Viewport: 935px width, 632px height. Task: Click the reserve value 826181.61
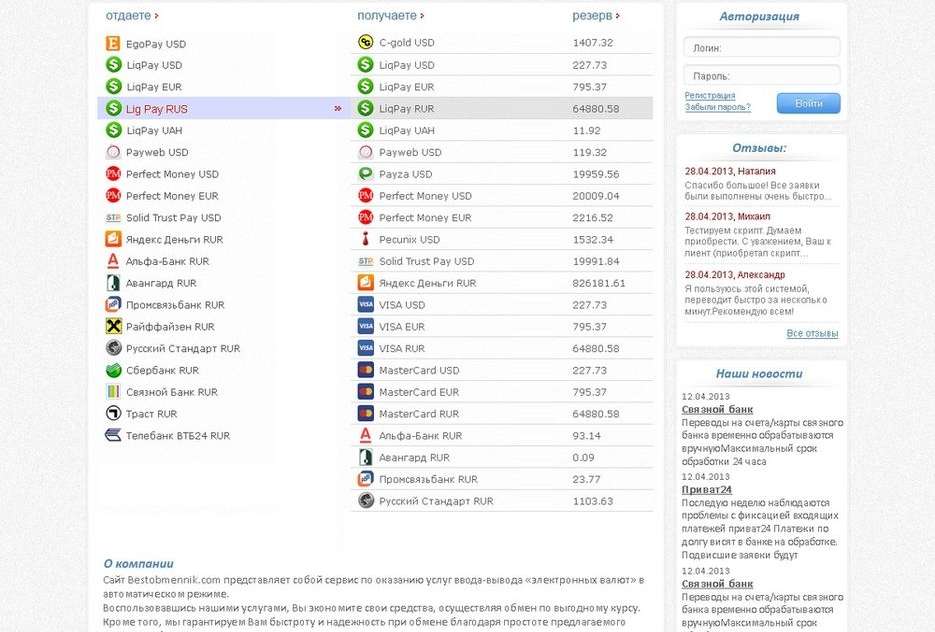tap(599, 283)
